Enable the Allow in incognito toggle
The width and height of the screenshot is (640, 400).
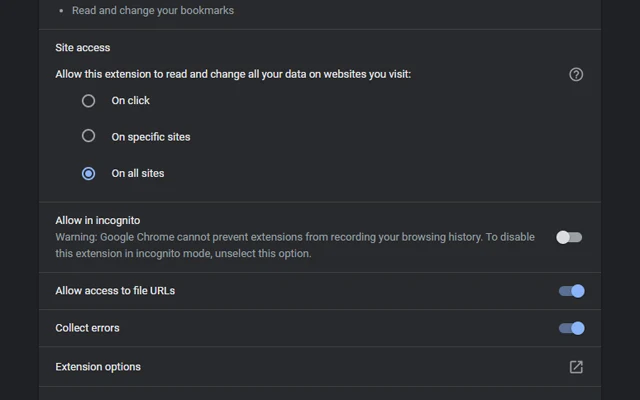[x=569, y=237]
